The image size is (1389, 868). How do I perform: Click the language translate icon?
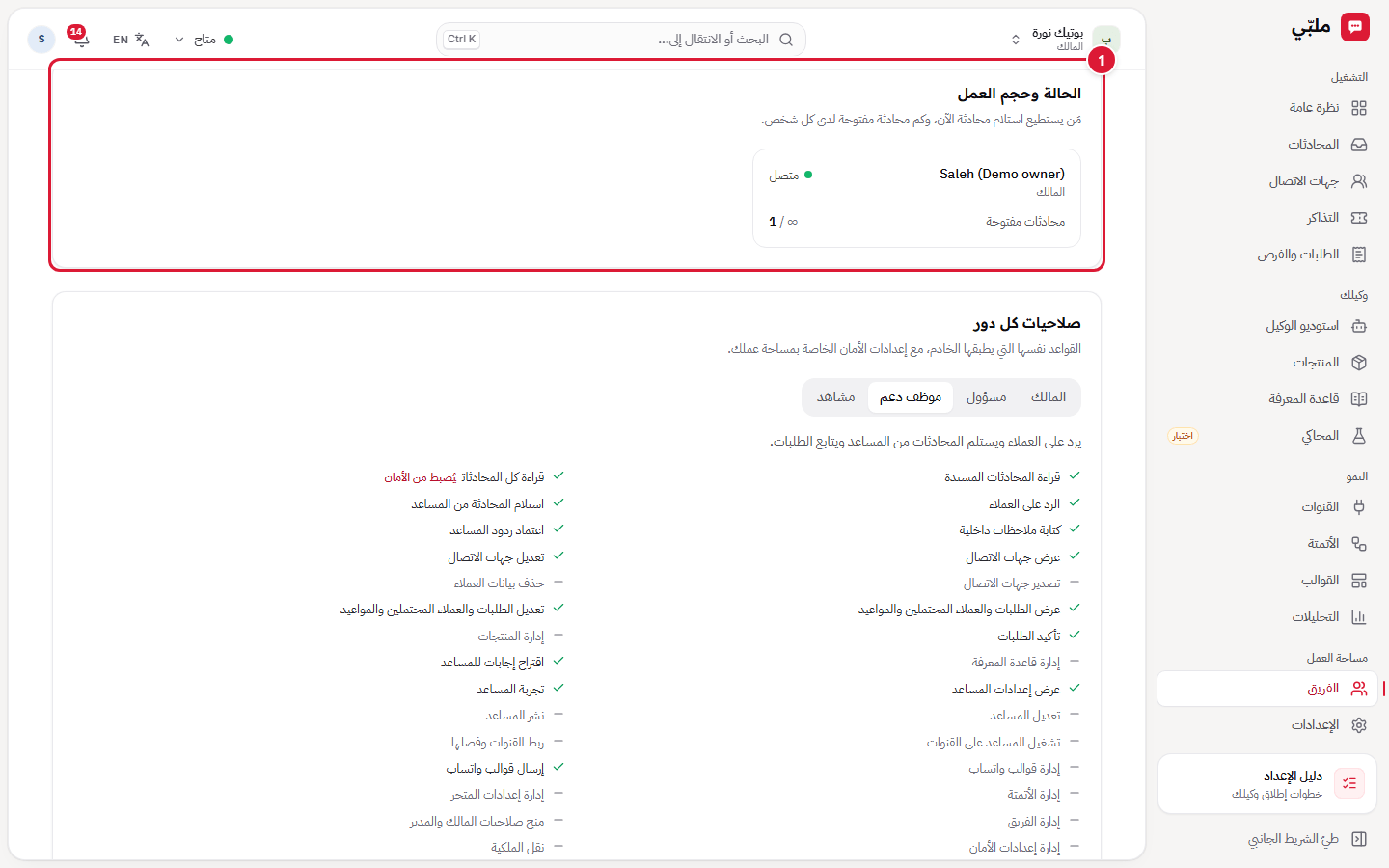pos(142,40)
